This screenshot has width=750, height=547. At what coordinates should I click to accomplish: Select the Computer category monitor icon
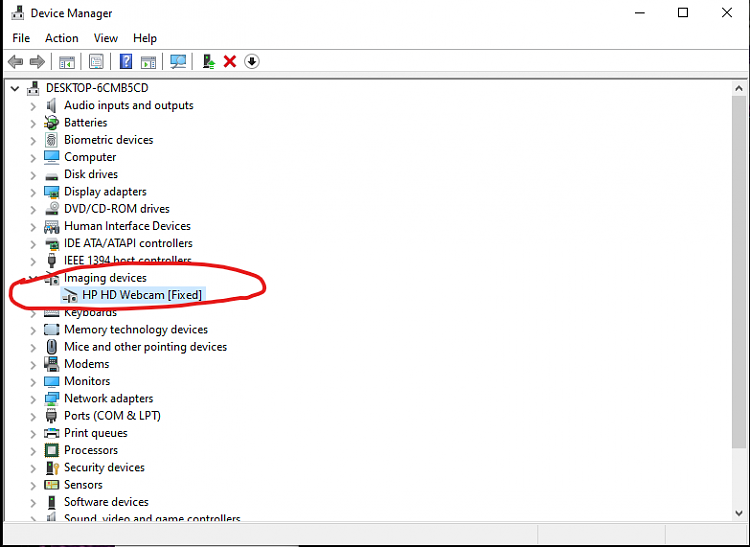[x=51, y=157]
